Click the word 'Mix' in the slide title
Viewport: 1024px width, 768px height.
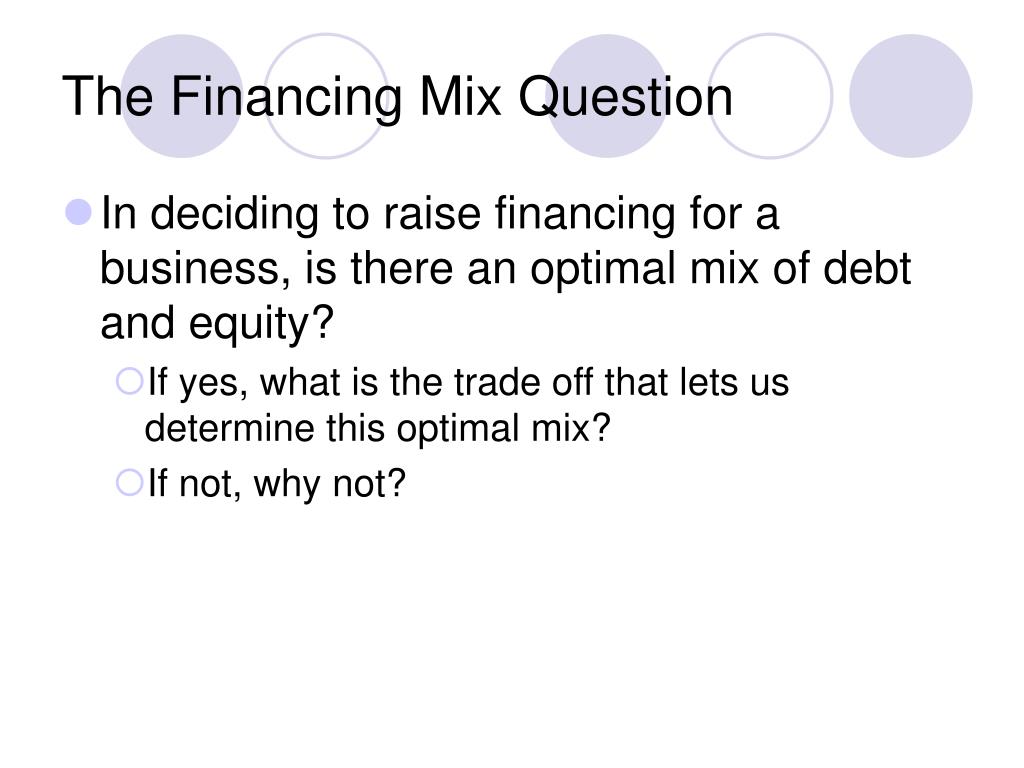pos(460,97)
